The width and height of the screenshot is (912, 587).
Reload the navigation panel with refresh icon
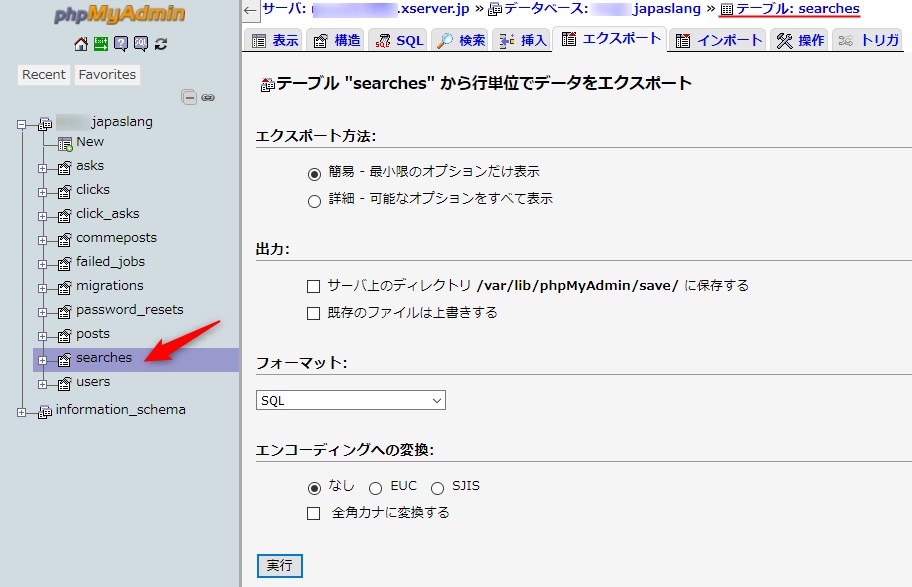point(161,44)
